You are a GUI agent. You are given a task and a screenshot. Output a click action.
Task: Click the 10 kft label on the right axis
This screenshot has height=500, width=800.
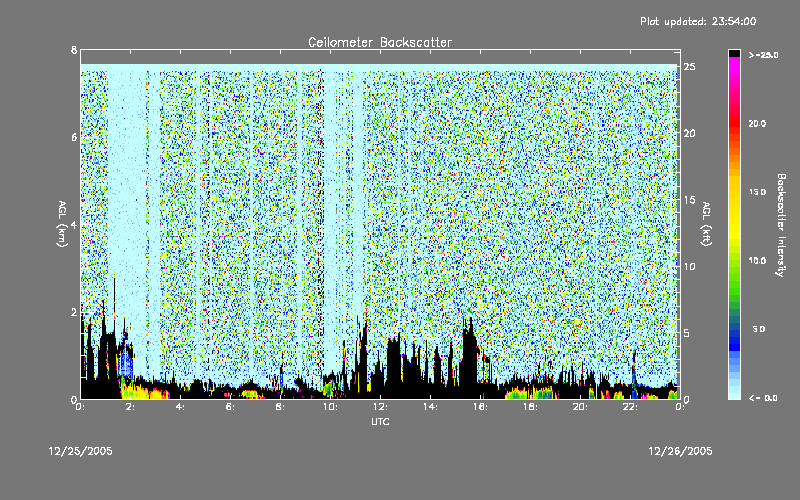(x=689, y=266)
